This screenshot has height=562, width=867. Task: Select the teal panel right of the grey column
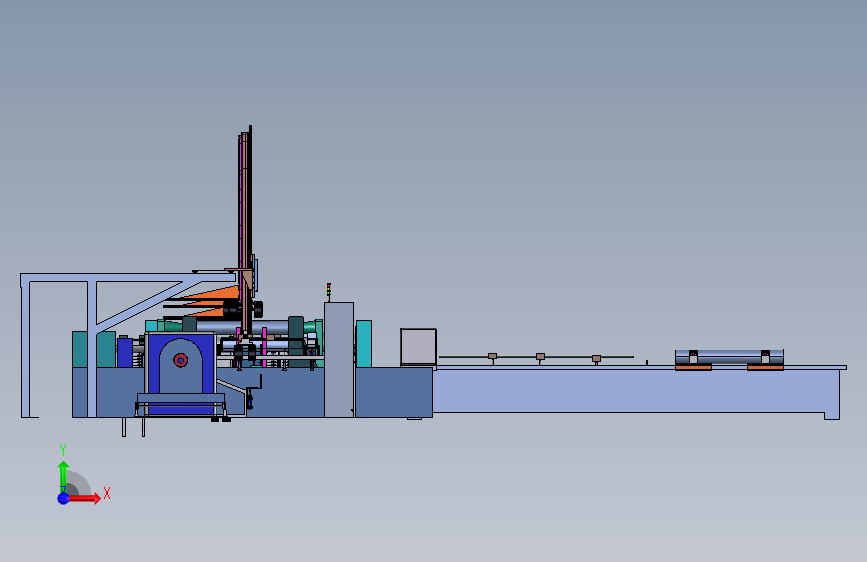pyautogui.click(x=364, y=344)
